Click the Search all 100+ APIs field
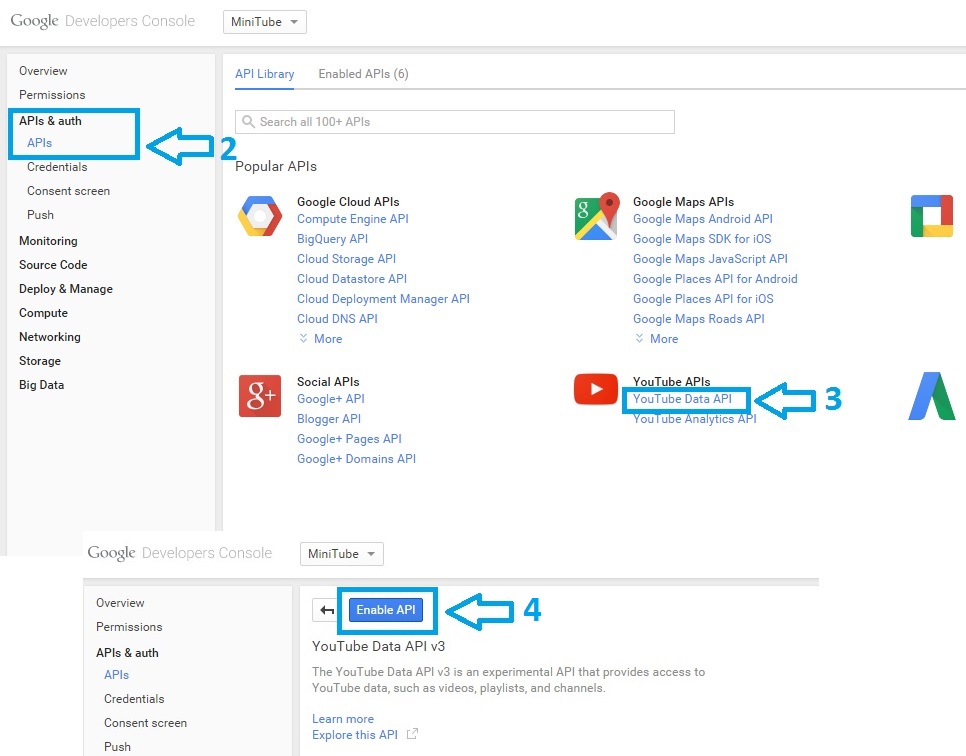Image resolution: width=966 pixels, height=756 pixels. [x=455, y=121]
